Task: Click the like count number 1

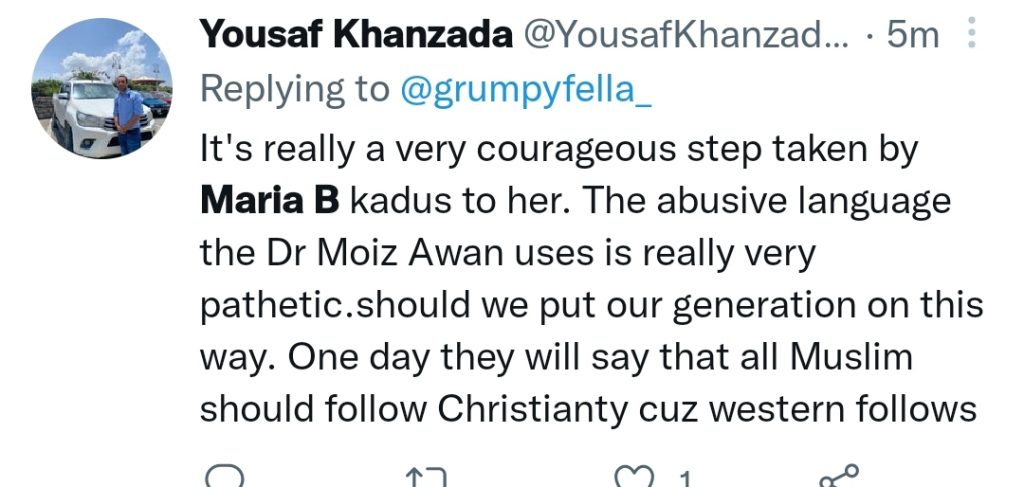Action: pyautogui.click(x=684, y=480)
